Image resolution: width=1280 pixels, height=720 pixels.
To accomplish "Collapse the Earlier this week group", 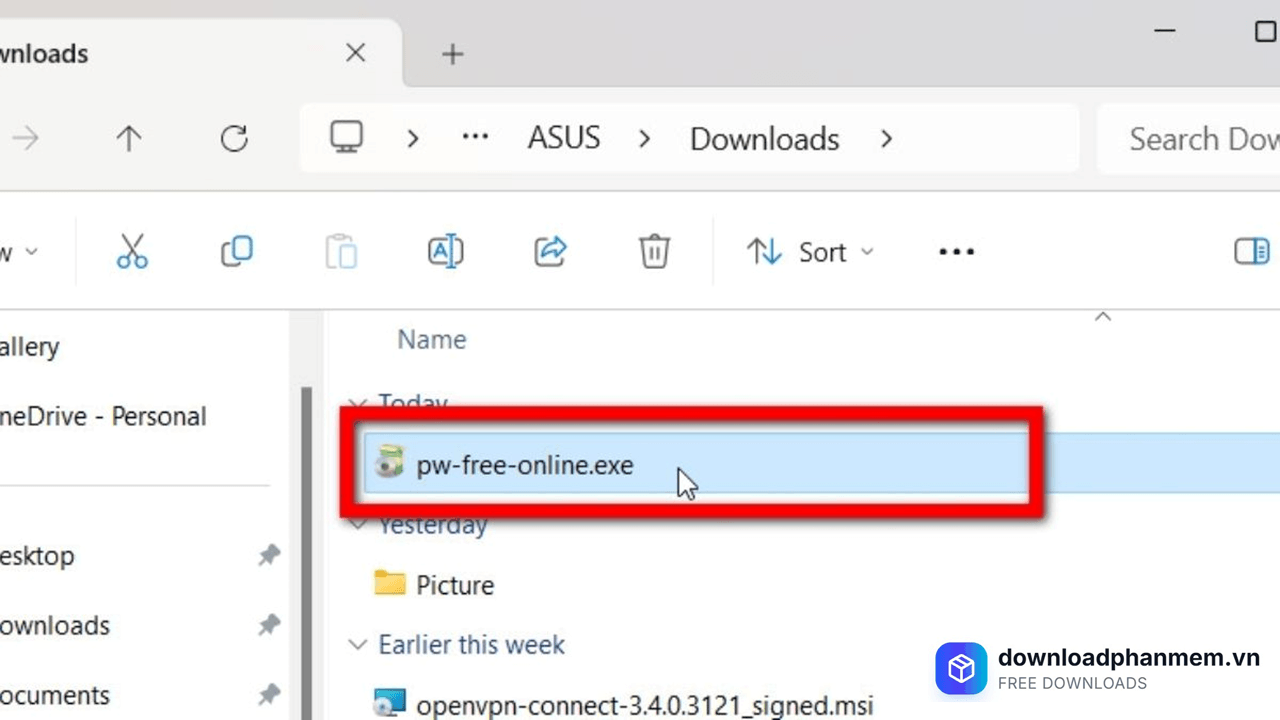I will tap(358, 644).
